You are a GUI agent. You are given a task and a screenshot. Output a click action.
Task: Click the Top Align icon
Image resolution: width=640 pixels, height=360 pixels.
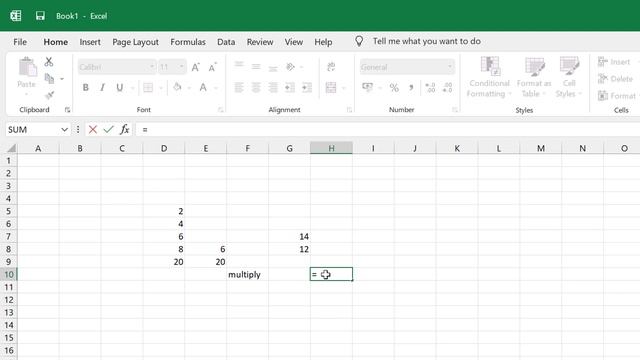point(239,65)
